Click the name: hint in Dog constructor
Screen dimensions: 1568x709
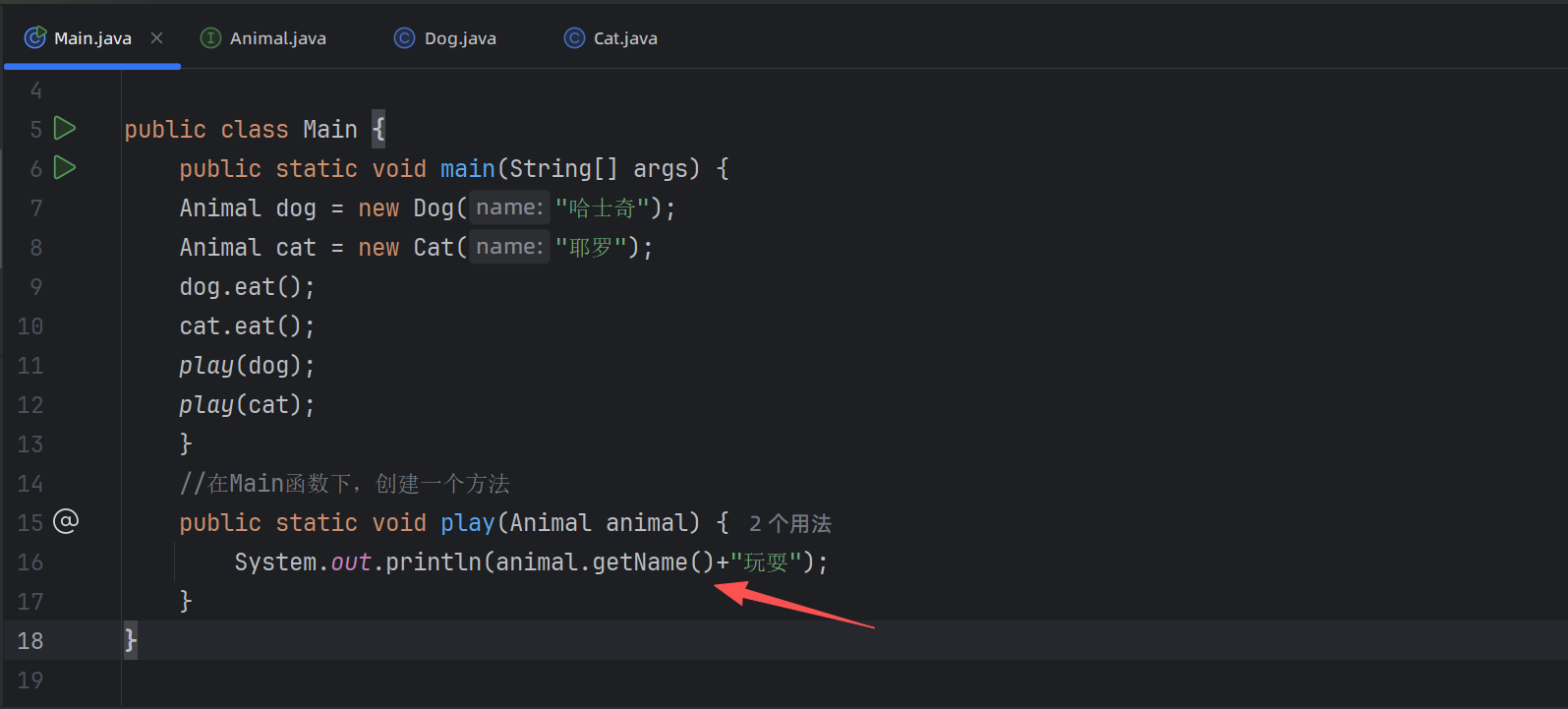click(509, 207)
